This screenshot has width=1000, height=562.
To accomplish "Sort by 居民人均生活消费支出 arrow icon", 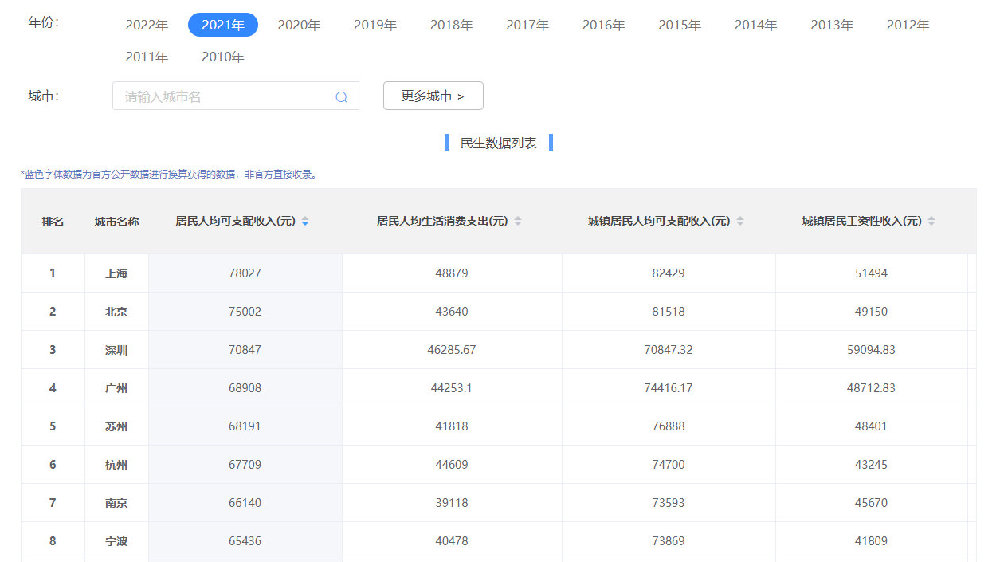I will click(518, 221).
